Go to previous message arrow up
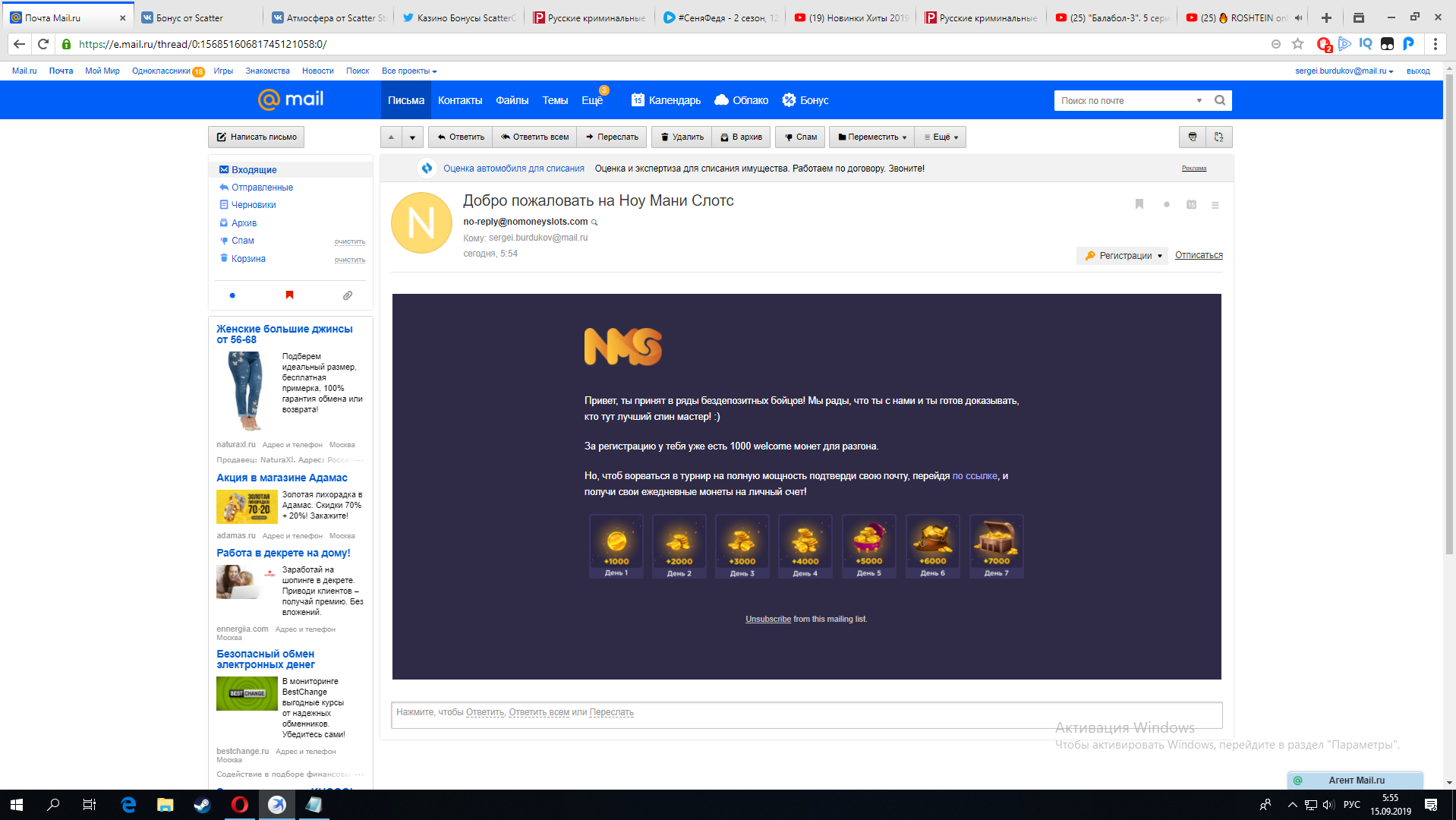 [x=391, y=137]
